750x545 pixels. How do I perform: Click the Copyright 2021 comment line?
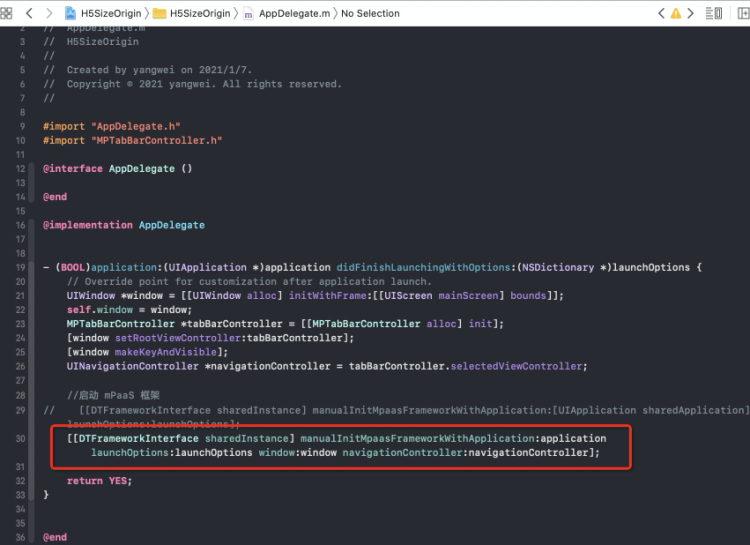click(x=193, y=84)
